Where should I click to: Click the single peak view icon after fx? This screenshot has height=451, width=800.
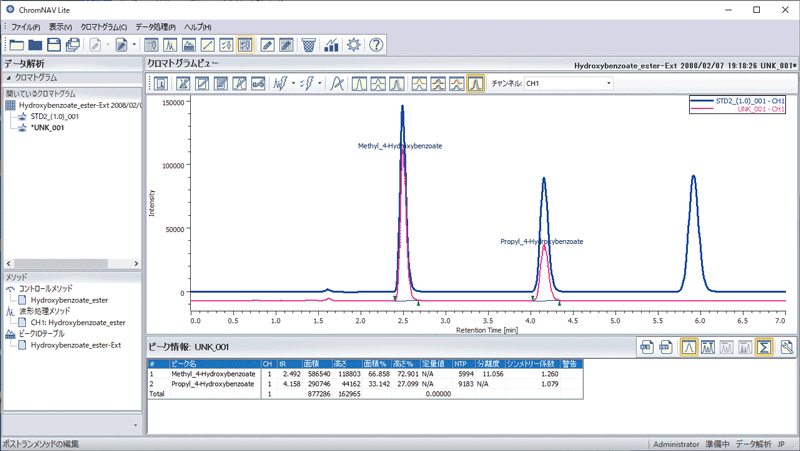[x=359, y=84]
